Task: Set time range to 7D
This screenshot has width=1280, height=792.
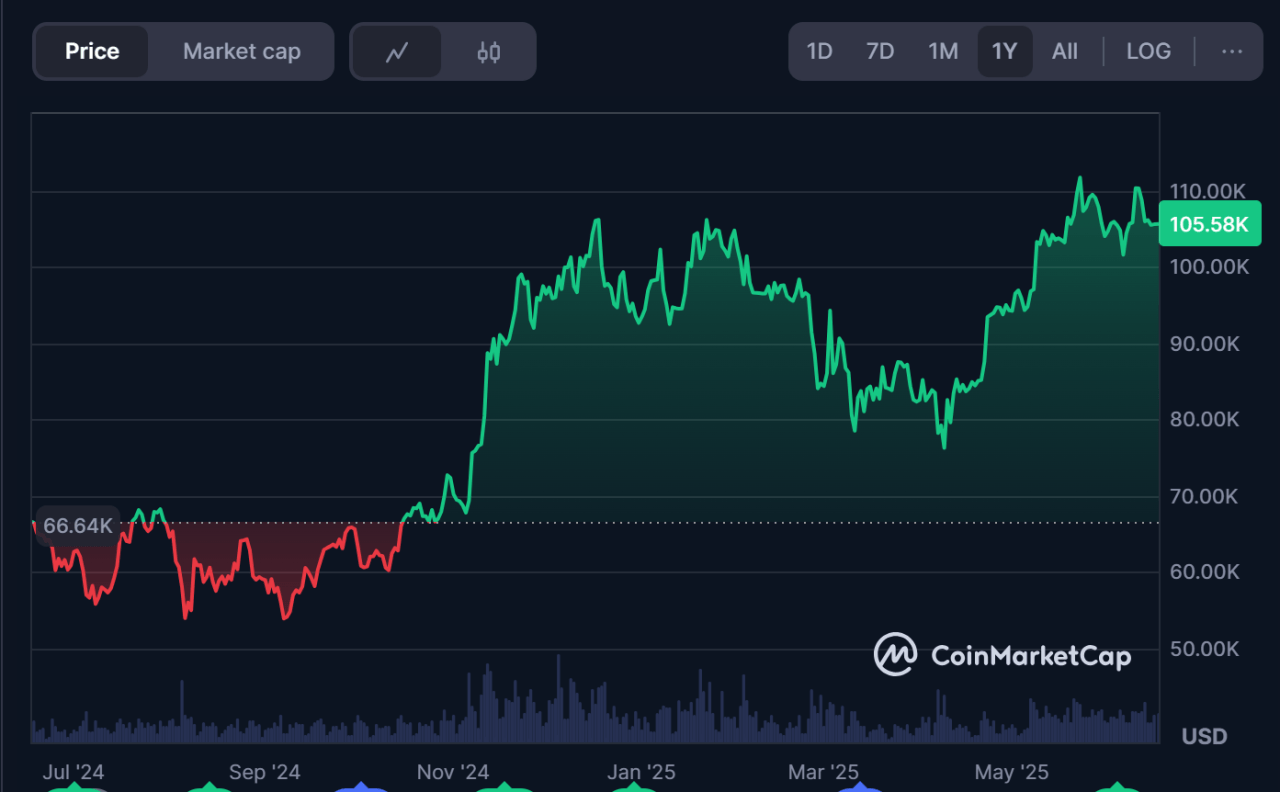Action: (880, 52)
